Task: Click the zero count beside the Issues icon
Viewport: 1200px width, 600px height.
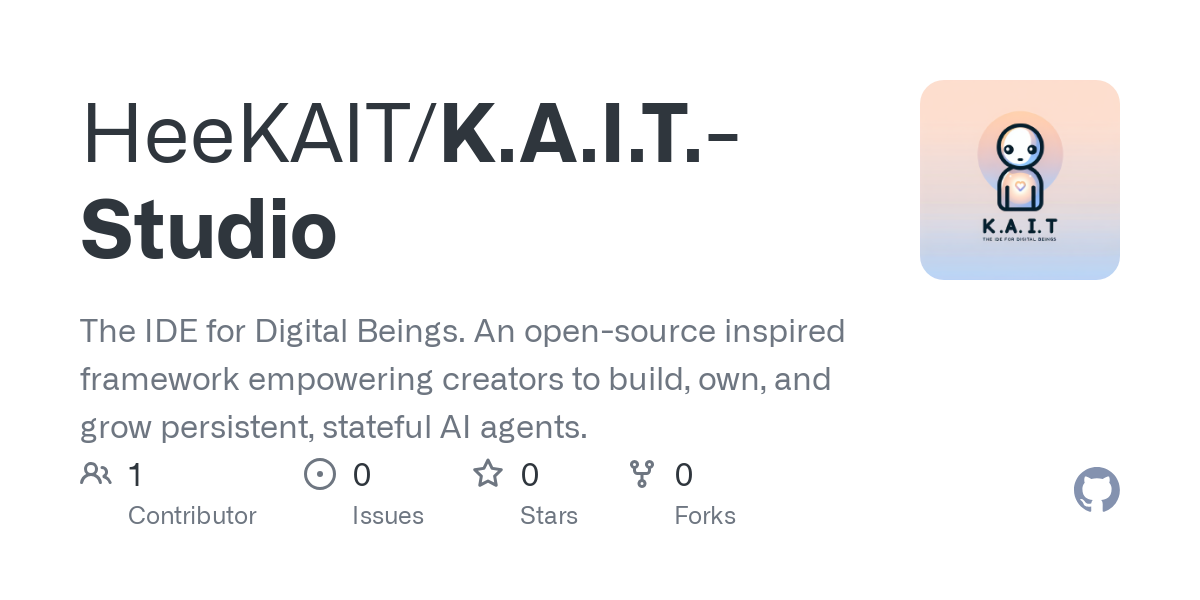Action: point(362,475)
